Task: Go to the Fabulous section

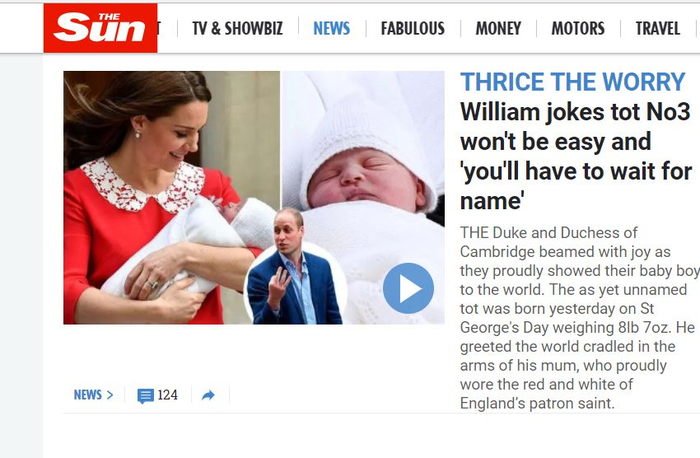Action: tap(413, 29)
